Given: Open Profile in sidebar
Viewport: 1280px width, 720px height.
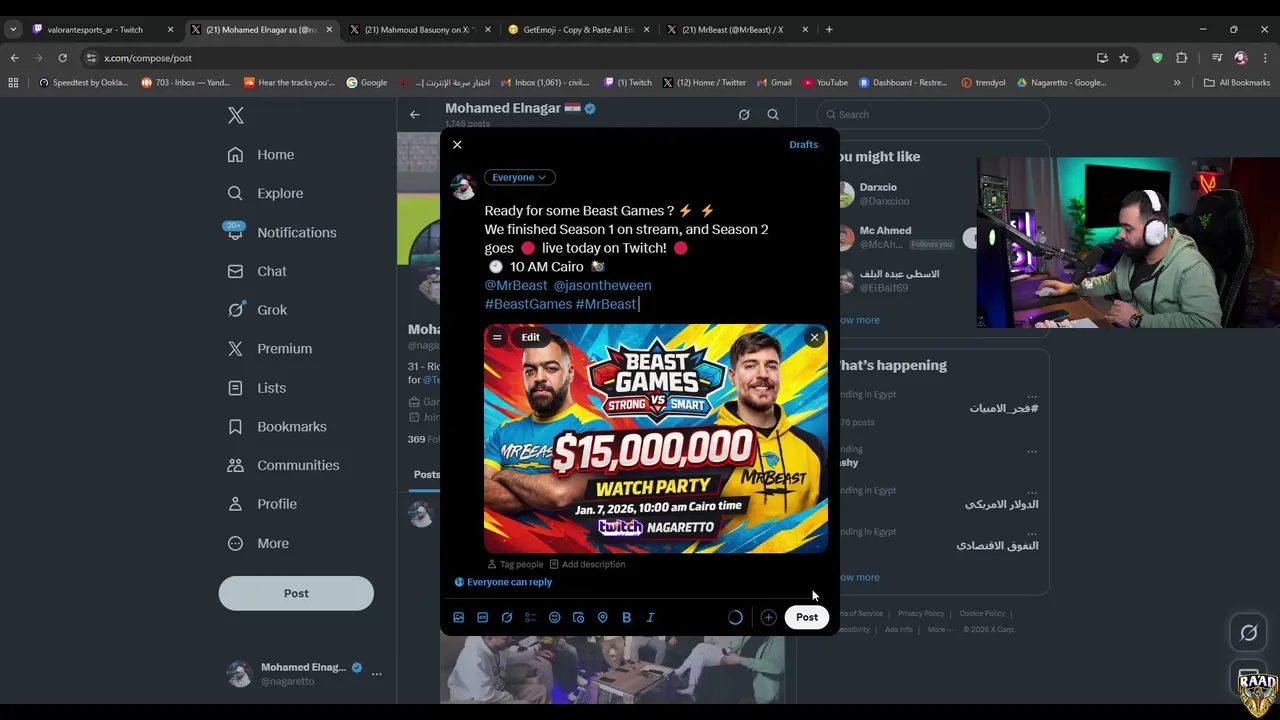Looking at the screenshot, I should pos(262,504).
